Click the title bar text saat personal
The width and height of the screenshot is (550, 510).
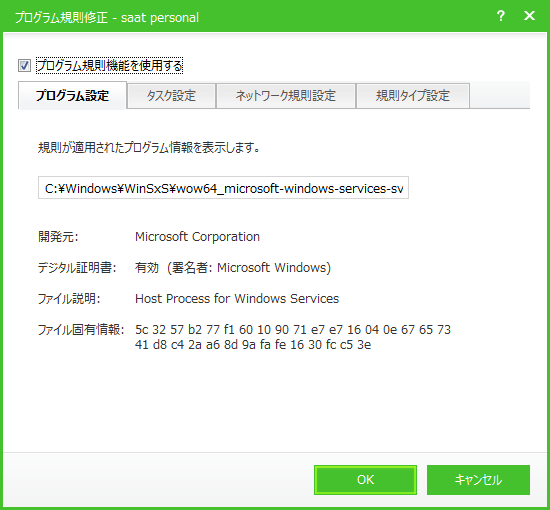(x=160, y=18)
